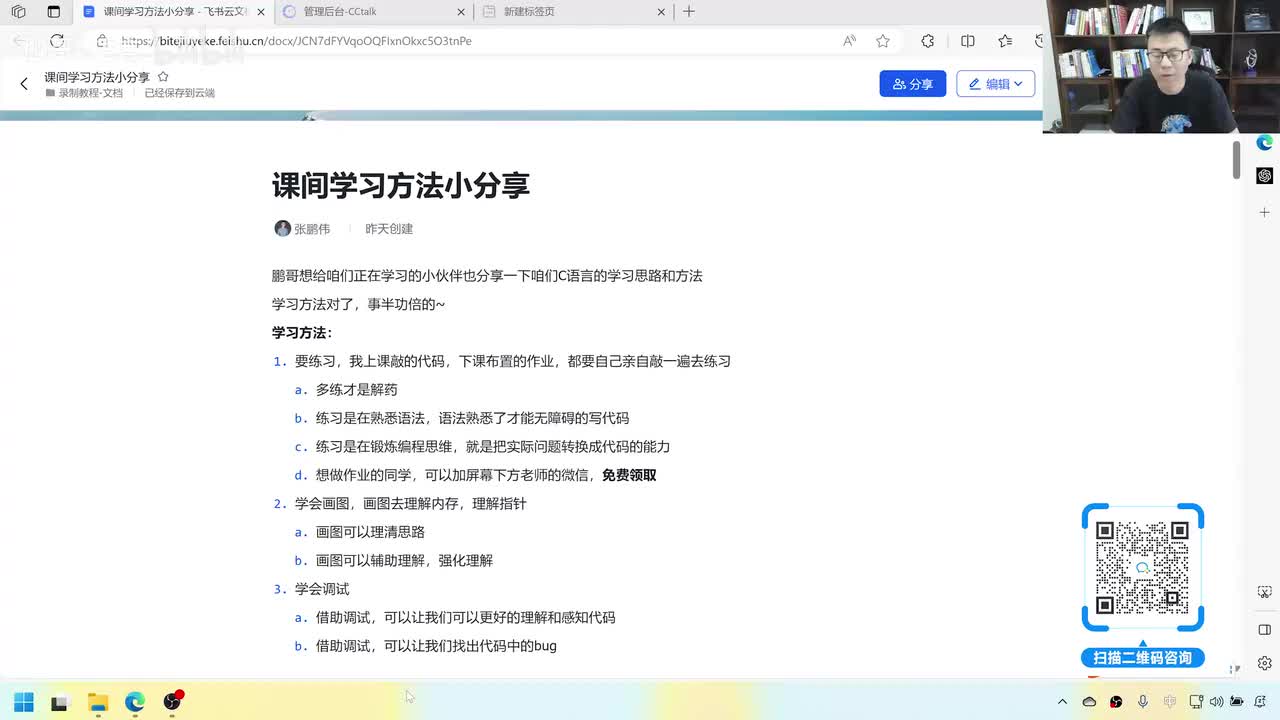Click the site lock info icon

[102, 41]
